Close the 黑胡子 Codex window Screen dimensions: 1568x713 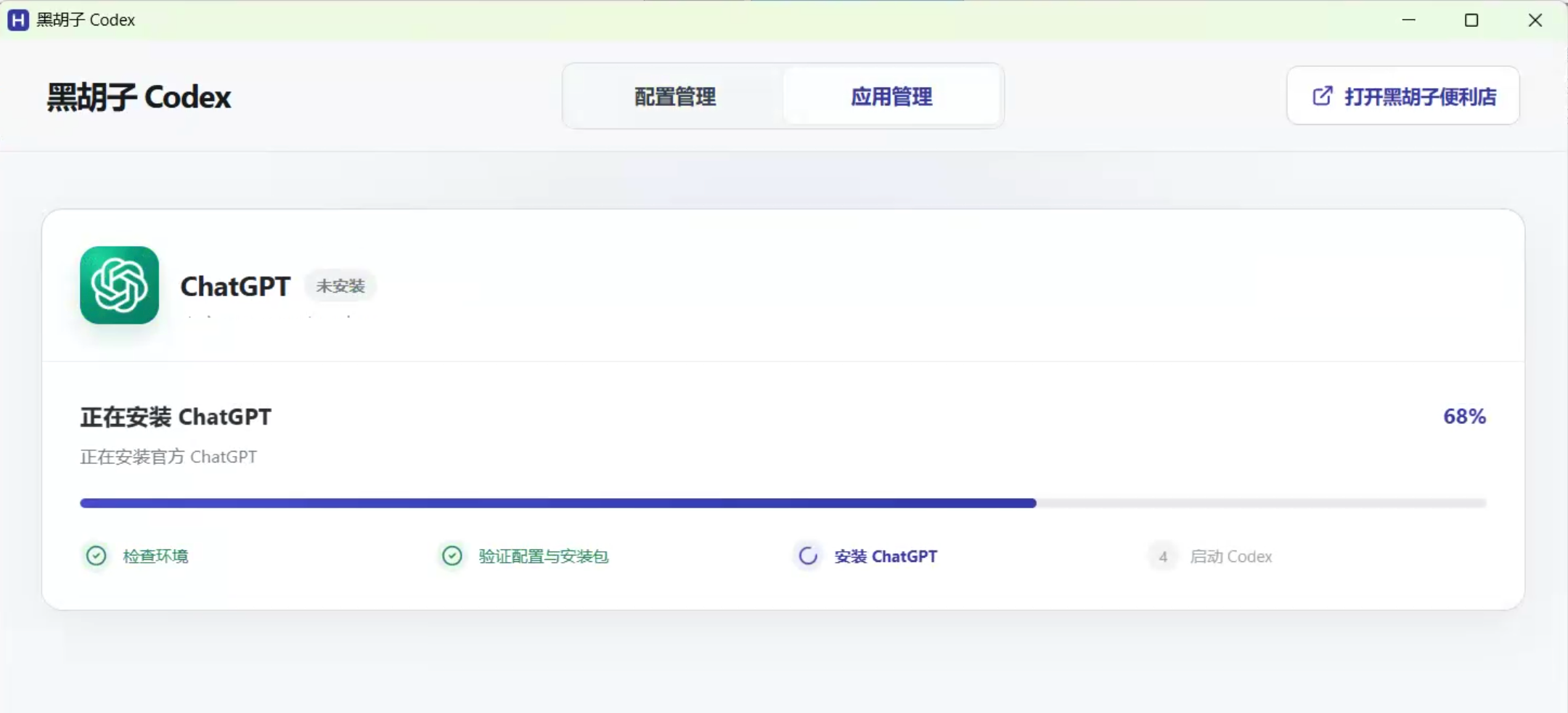click(1535, 20)
